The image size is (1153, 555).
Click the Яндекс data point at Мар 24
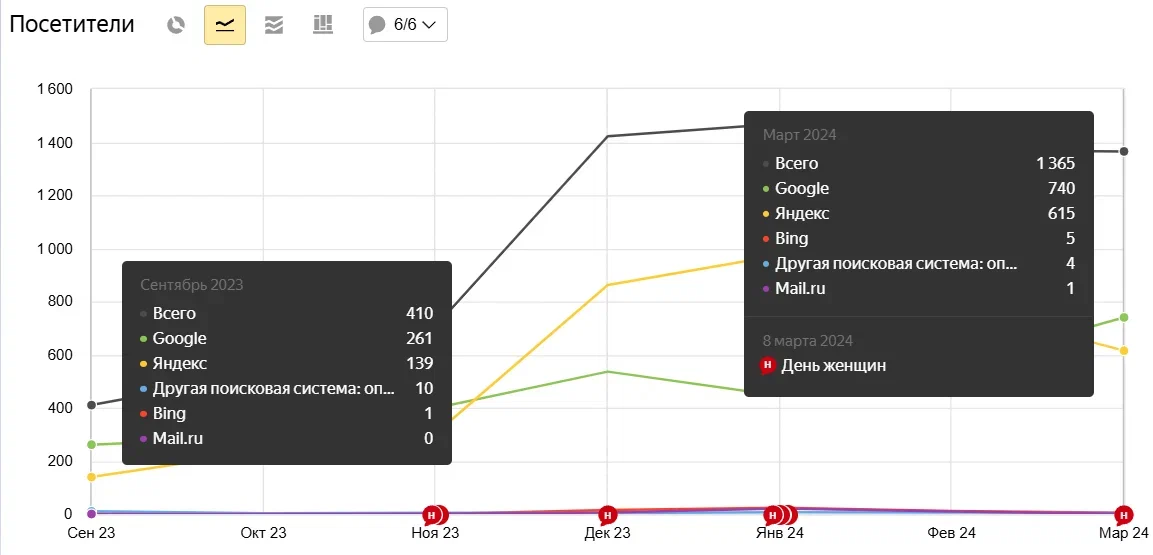click(x=1124, y=351)
